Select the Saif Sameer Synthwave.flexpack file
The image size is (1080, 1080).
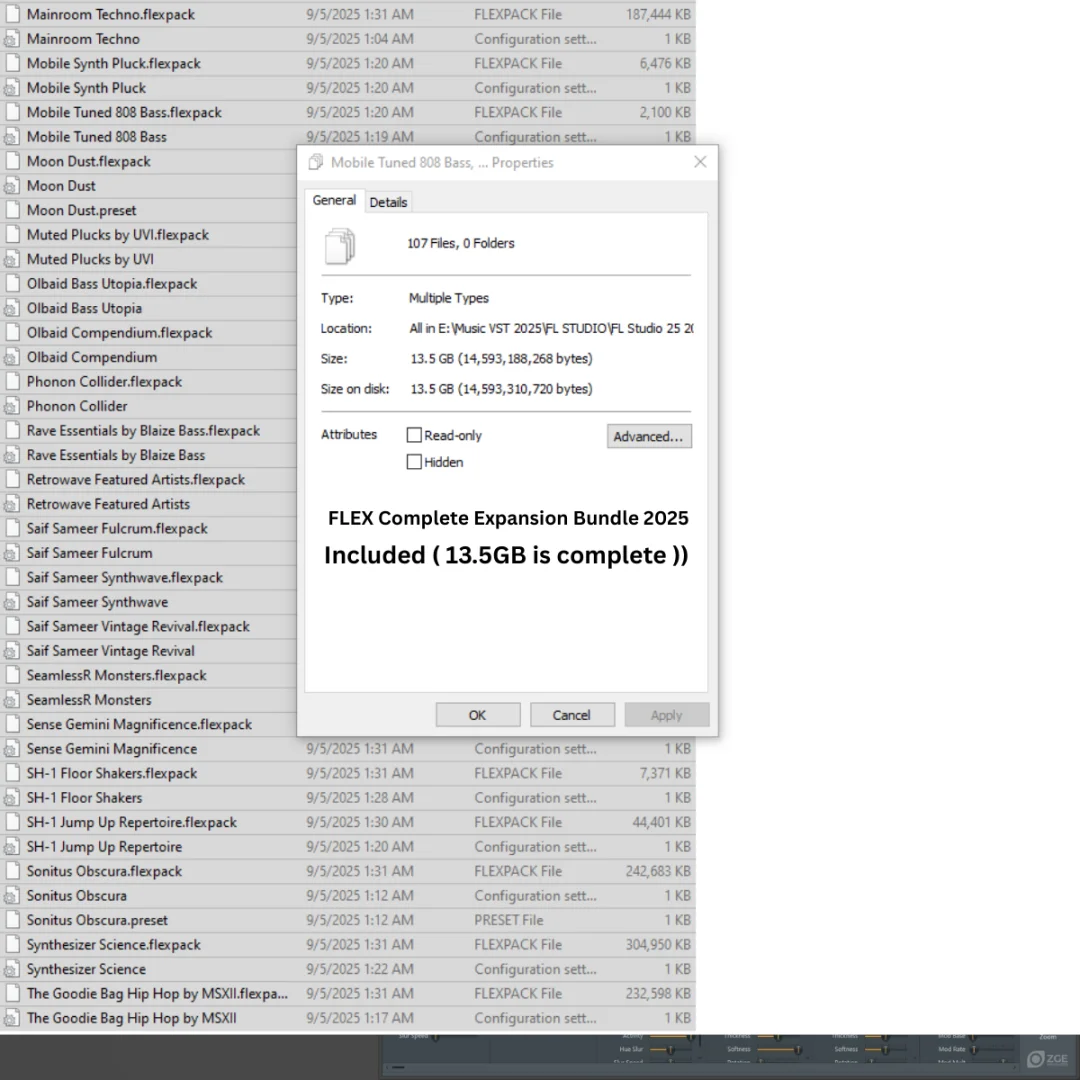124,578
